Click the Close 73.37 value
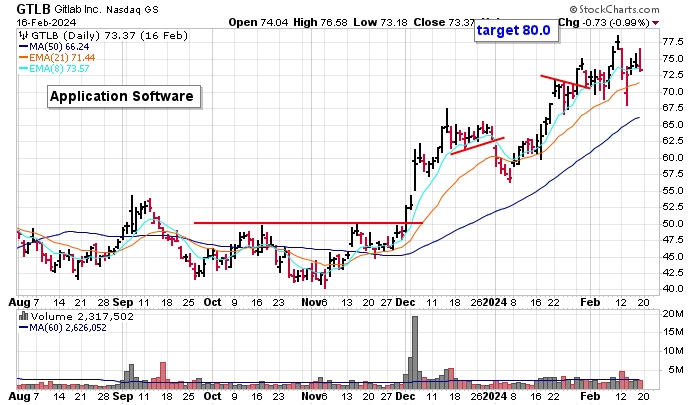This screenshot has width=700, height=405. click(444, 22)
